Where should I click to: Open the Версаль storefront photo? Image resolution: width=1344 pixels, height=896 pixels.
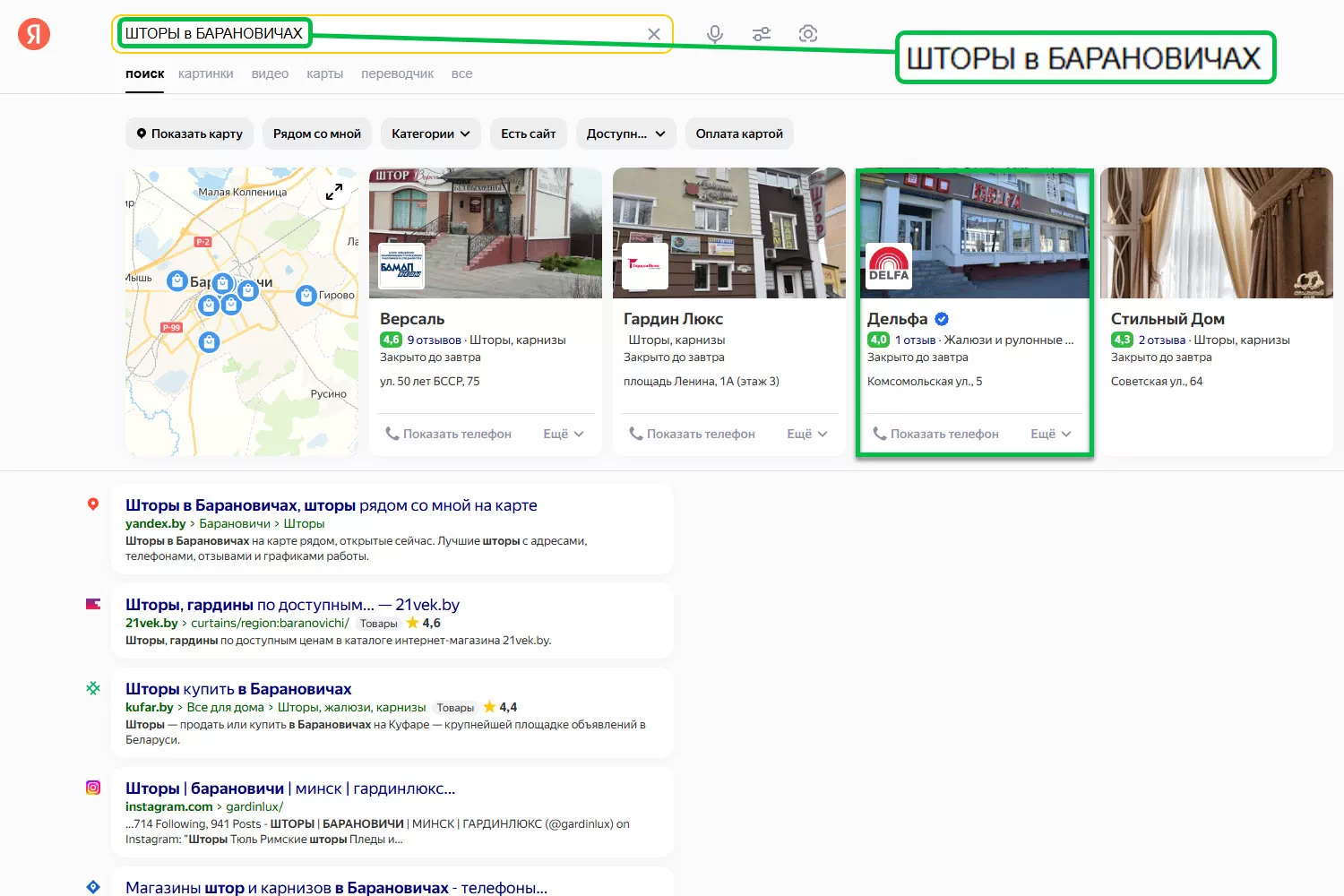(486, 233)
